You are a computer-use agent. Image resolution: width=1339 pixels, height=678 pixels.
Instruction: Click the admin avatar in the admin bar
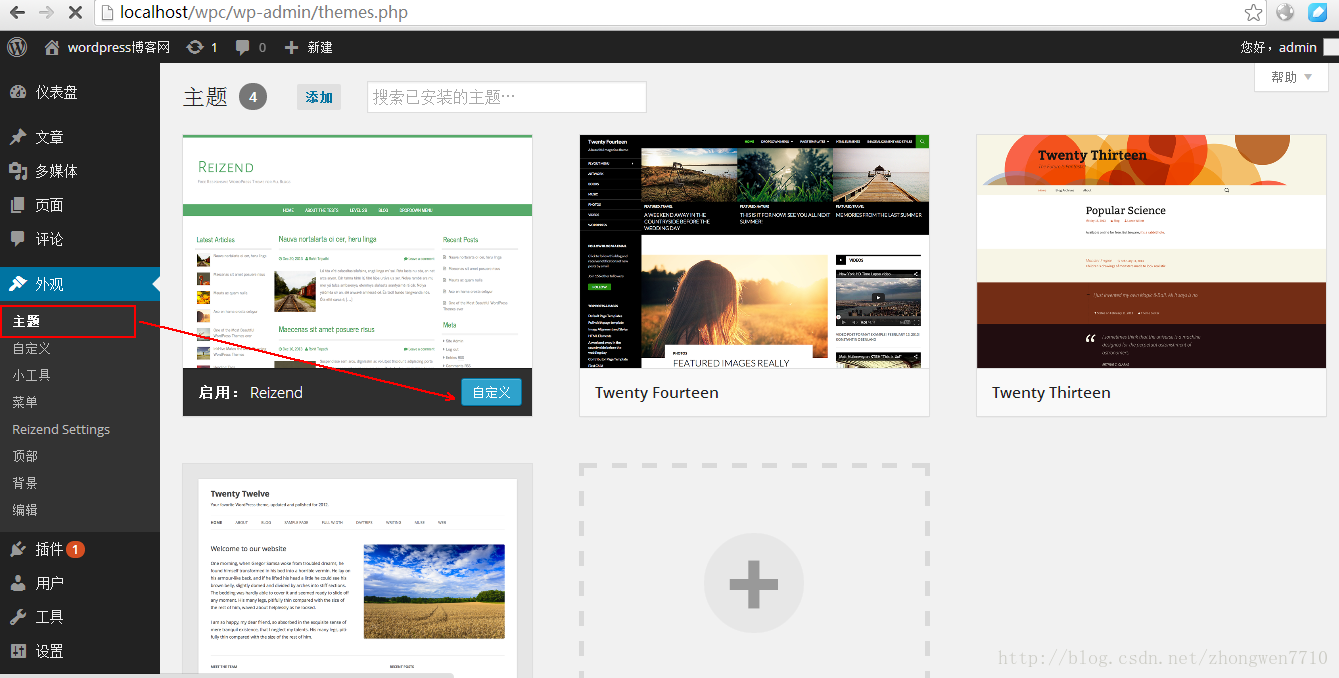point(1331,47)
